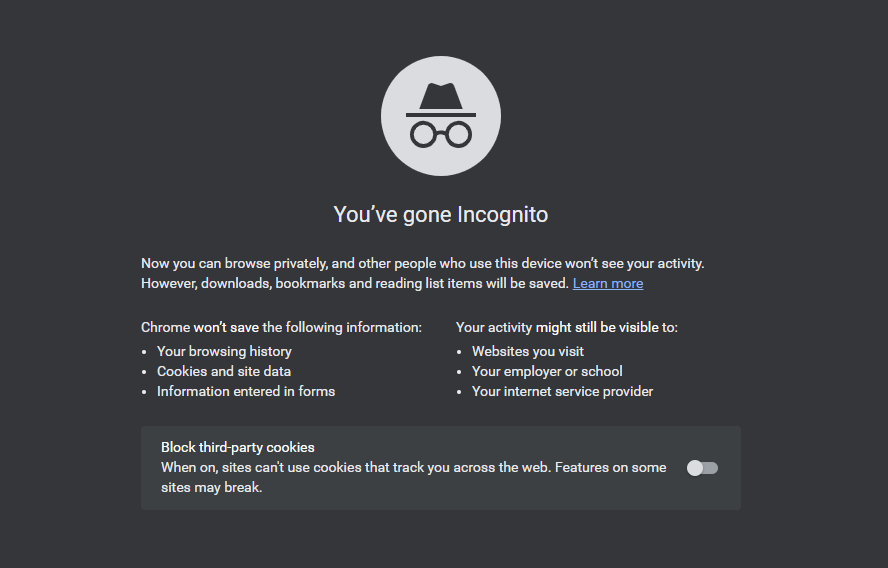Click the glasses in the Incognito logo

pyautogui.click(x=440, y=134)
